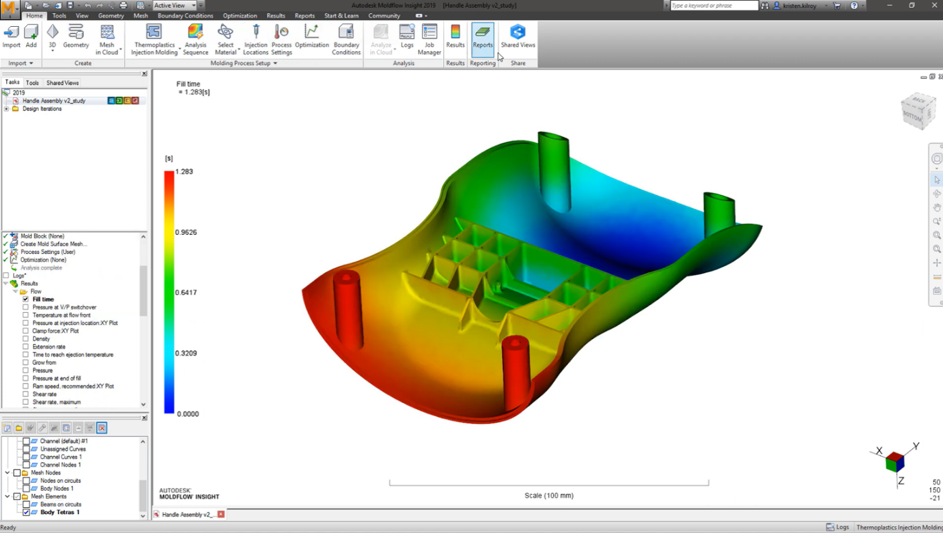The height and width of the screenshot is (533, 943).
Task: Uncheck the Fill time result checkbox
Action: click(26, 299)
